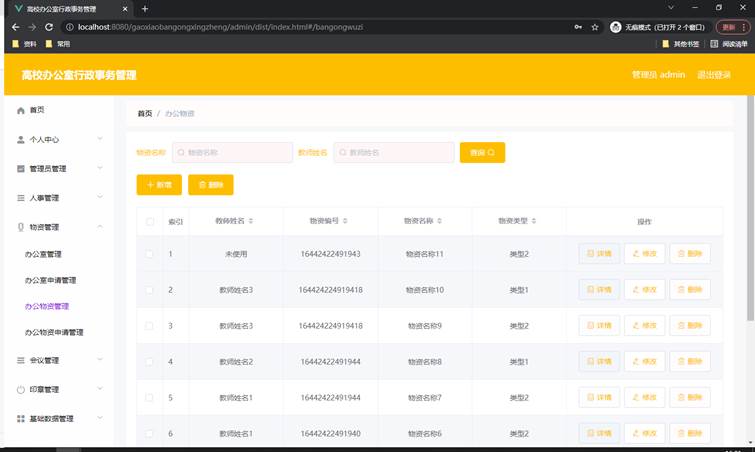755x452 pixels.
Task: Click the browser address bar URL
Action: (221, 27)
